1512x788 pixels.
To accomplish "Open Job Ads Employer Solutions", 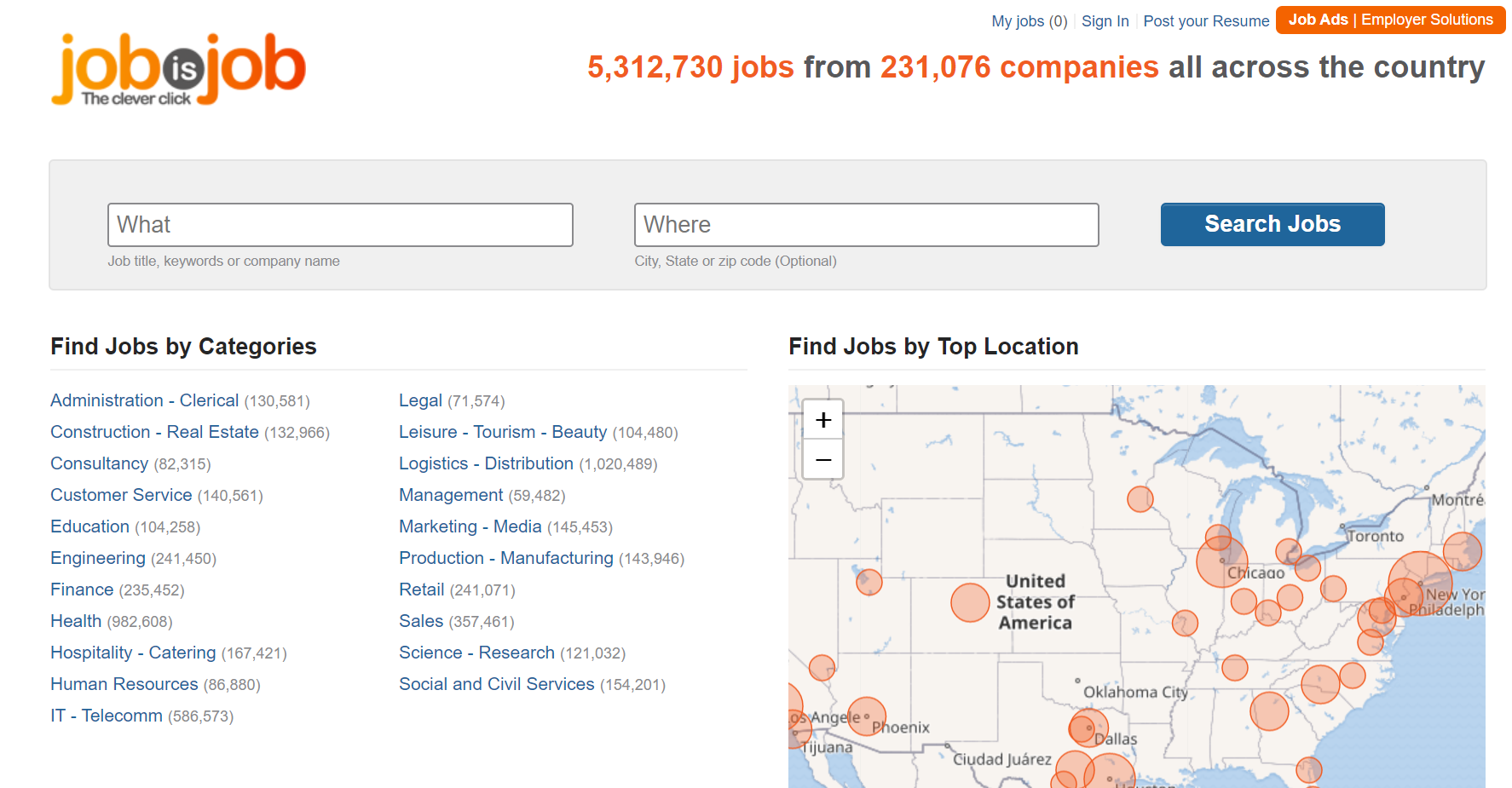I will pos(1390,19).
